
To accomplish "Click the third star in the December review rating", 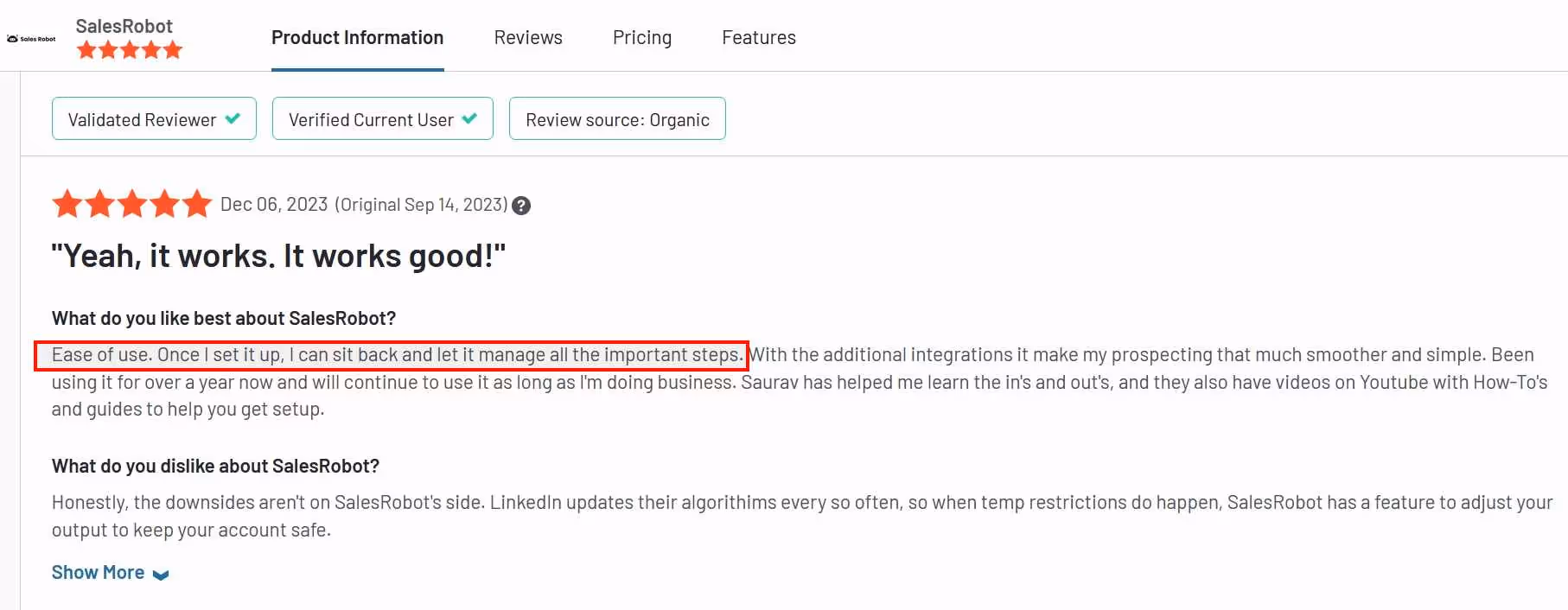I will [x=132, y=203].
